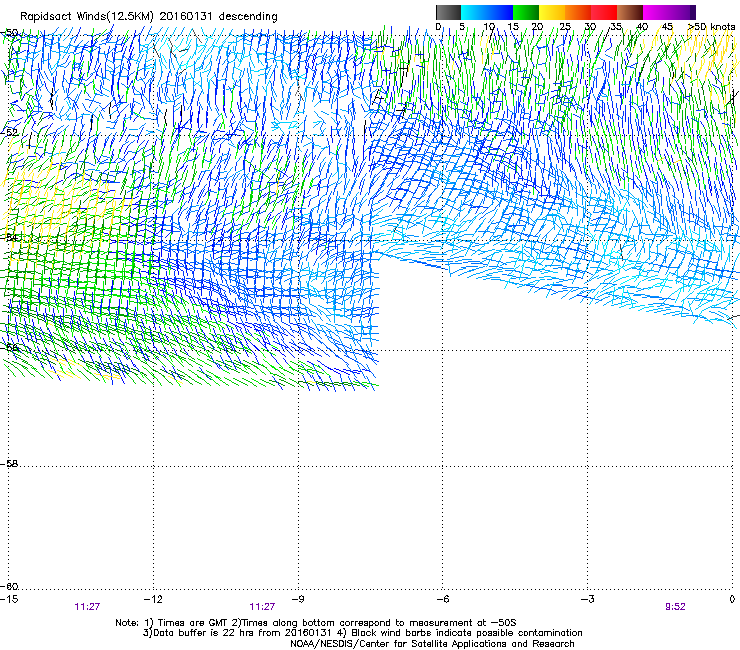Viewport: 740px width, 650px height.
Task: Click the '20' legend scale label
Action: click(x=538, y=26)
